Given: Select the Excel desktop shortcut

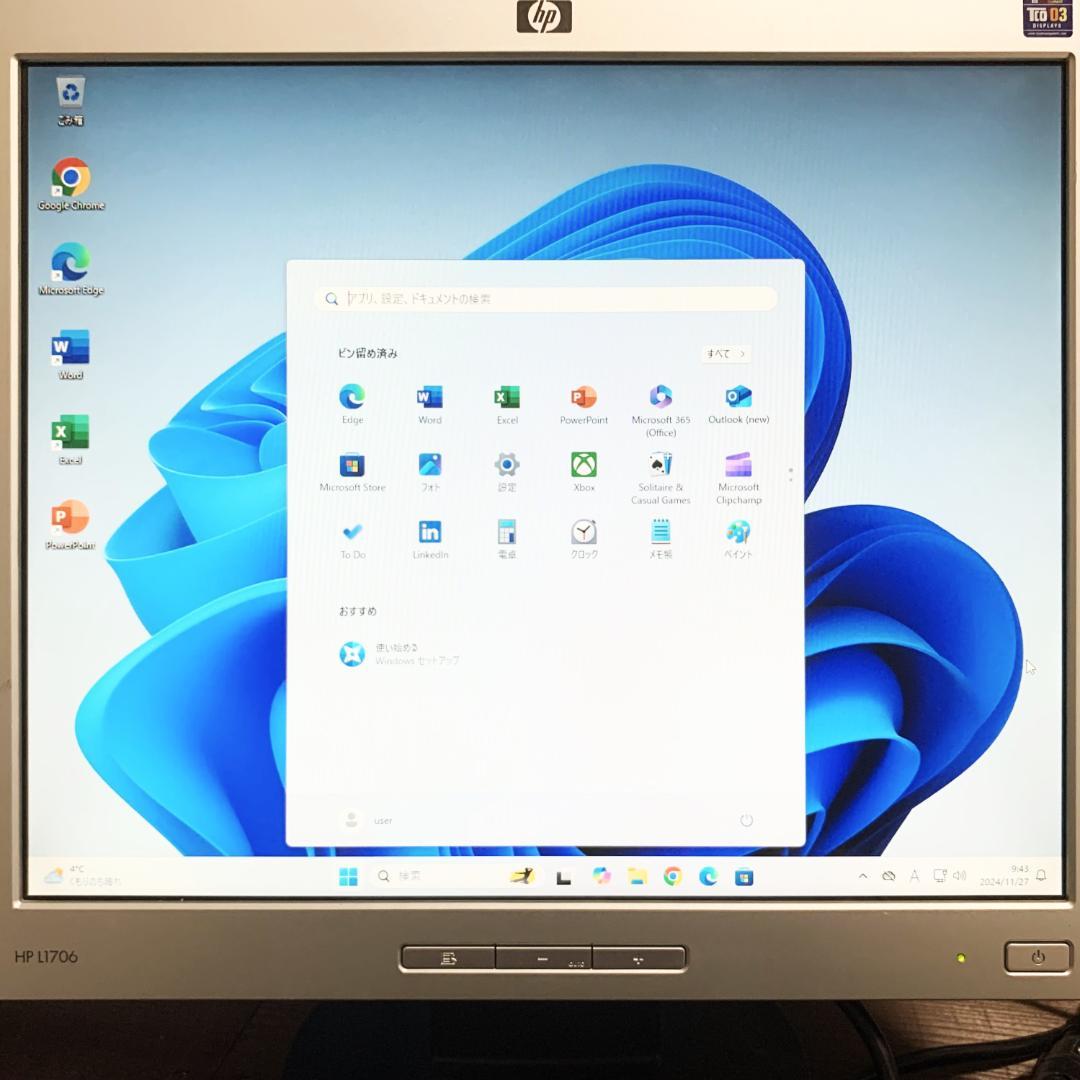Looking at the screenshot, I should pyautogui.click(x=70, y=440).
